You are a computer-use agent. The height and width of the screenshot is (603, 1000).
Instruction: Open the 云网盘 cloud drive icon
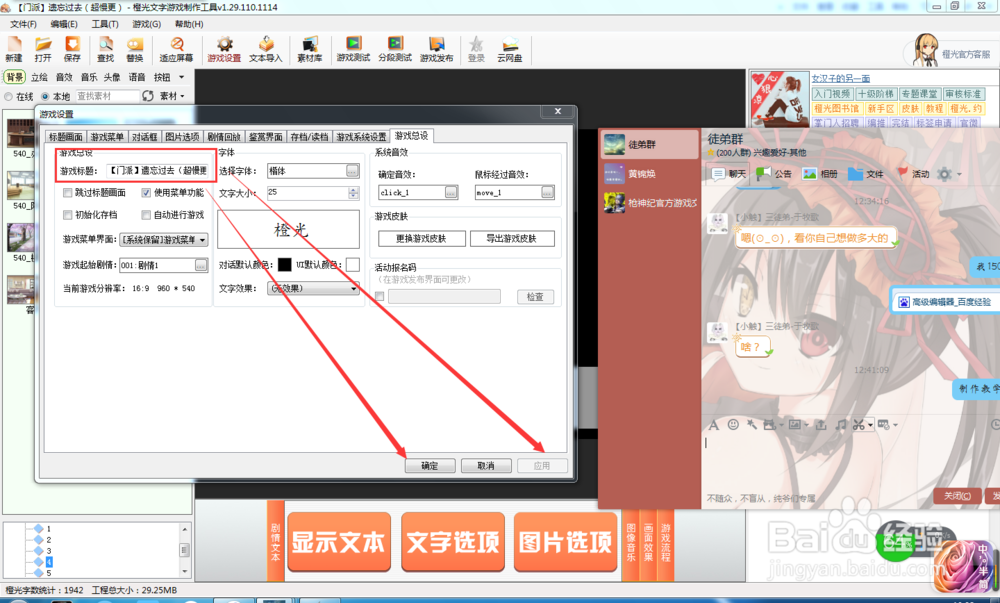pos(509,48)
